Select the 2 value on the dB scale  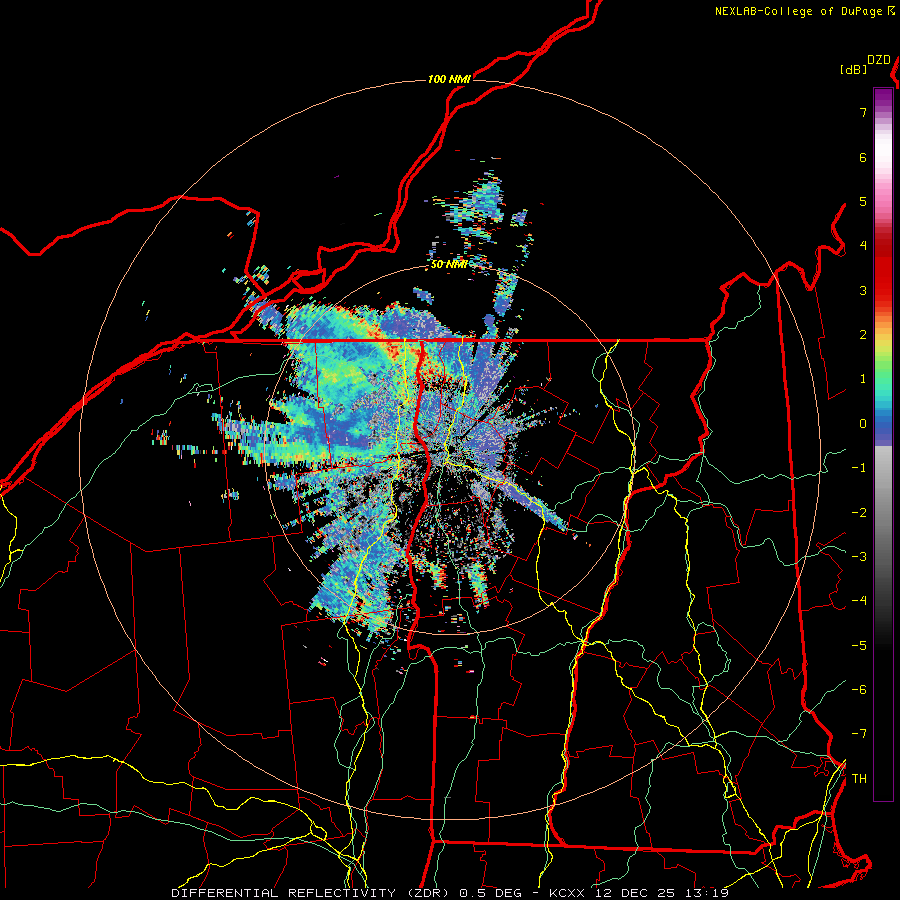pyautogui.click(x=863, y=335)
